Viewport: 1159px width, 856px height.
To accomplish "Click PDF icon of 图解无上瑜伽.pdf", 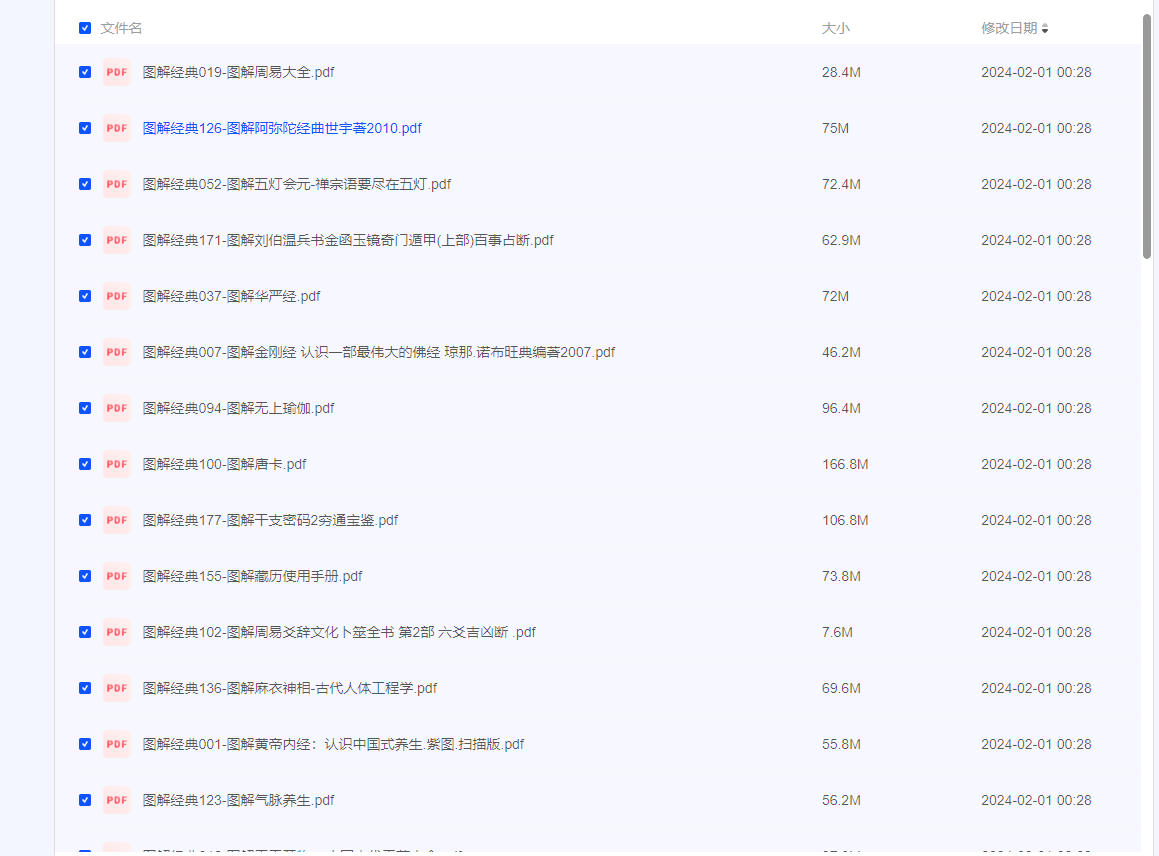I will (117, 408).
